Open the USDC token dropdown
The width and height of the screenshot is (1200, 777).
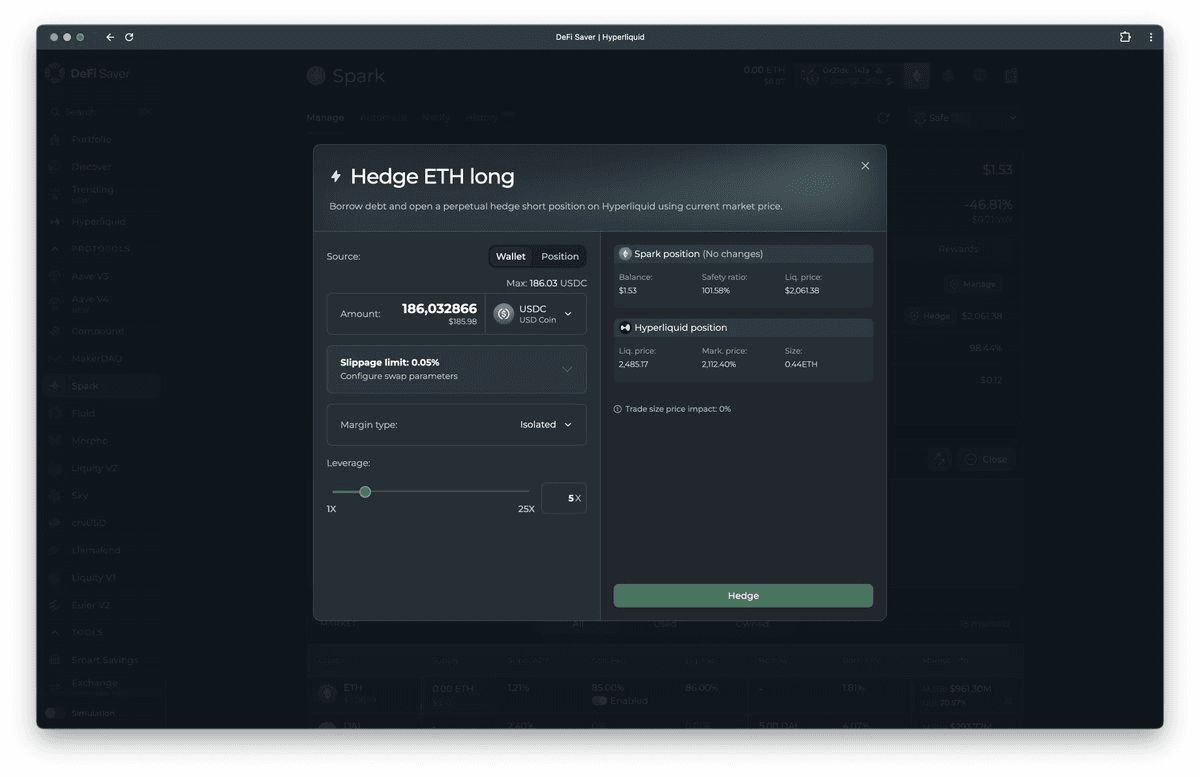pos(536,314)
